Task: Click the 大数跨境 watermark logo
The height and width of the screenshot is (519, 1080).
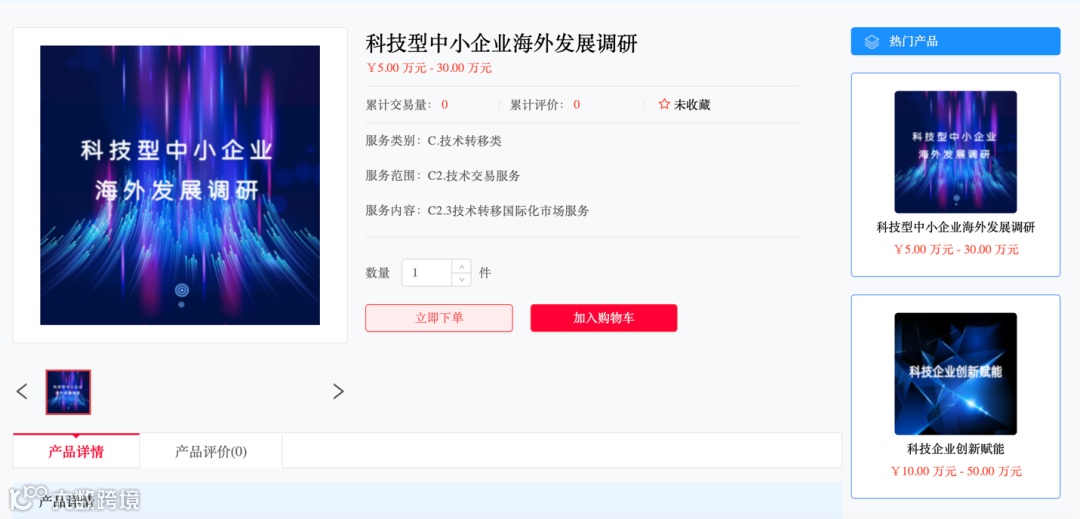Action: tap(74, 500)
